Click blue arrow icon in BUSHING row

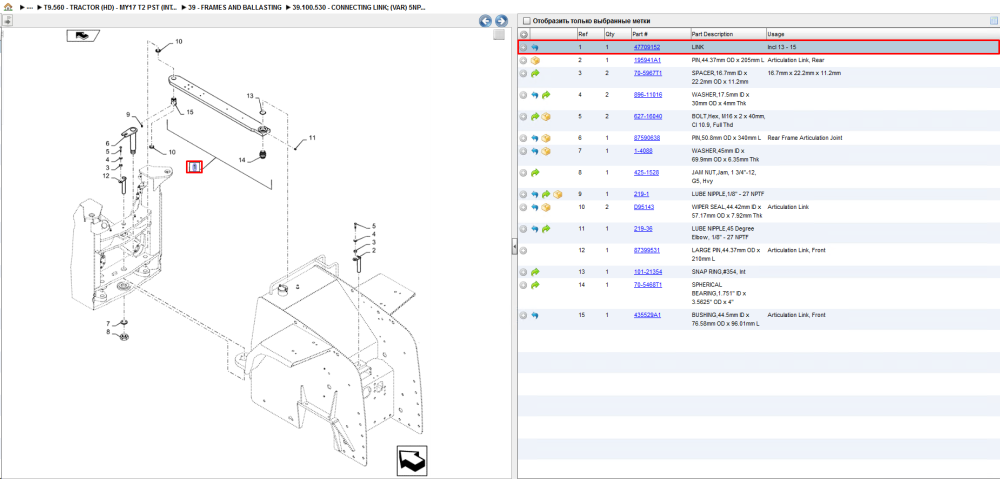pyautogui.click(x=535, y=315)
